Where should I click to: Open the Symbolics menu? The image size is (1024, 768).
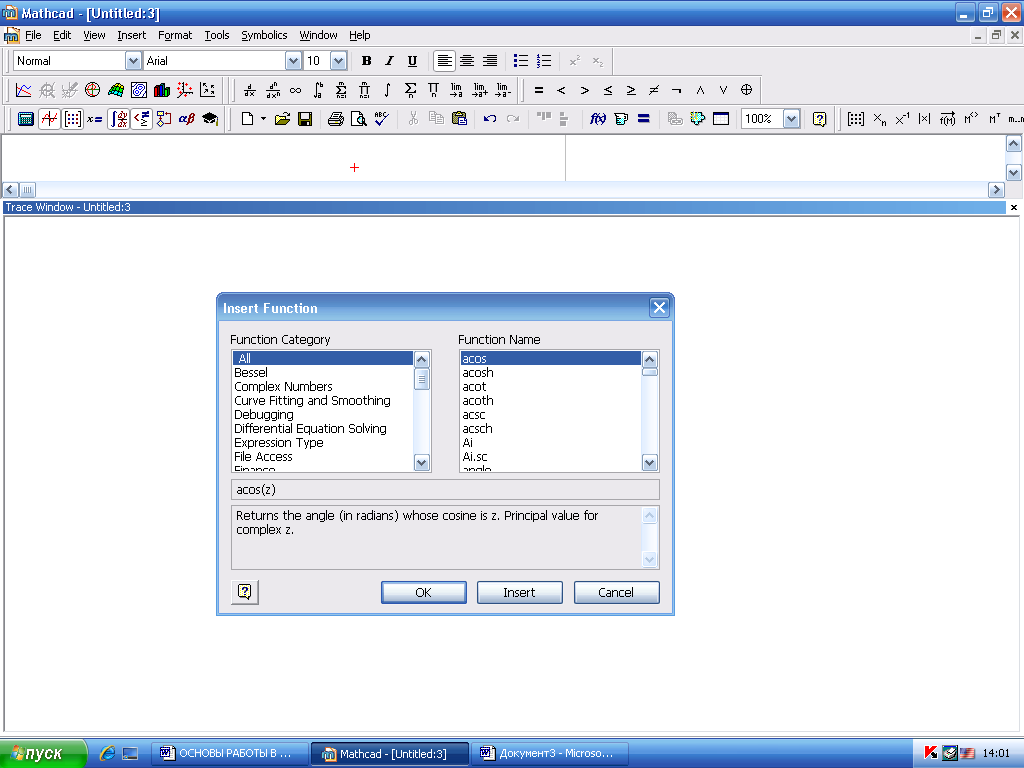point(264,35)
